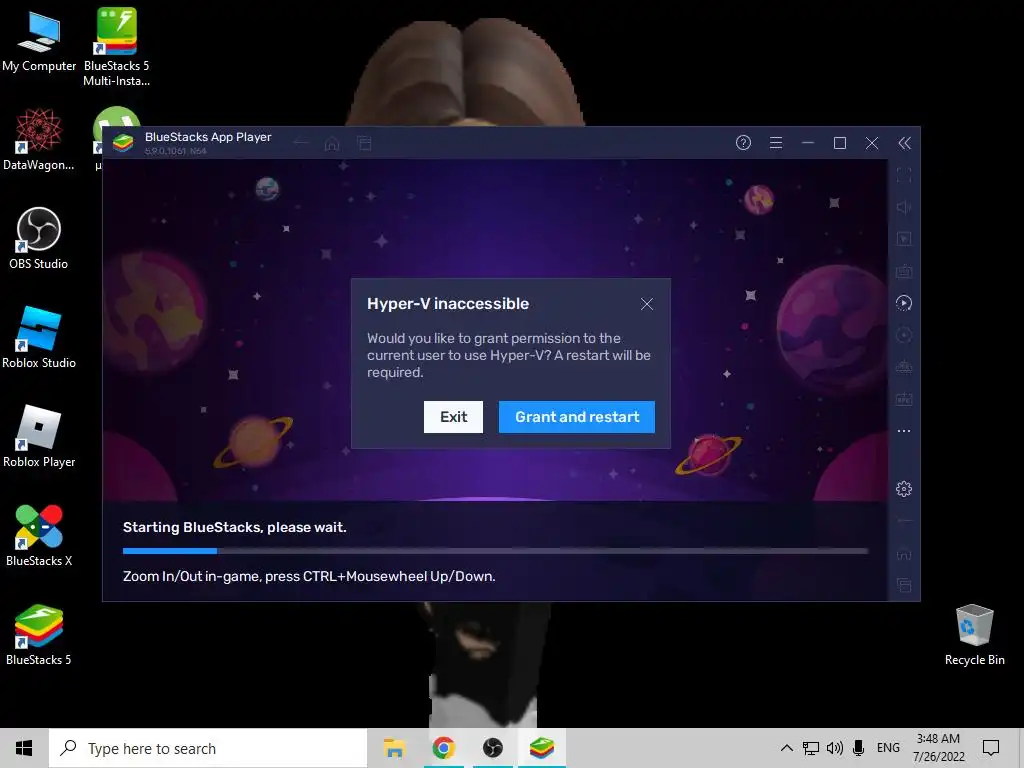Select Roblox Studio desktop icon
This screenshot has height=768, width=1024.
click(39, 338)
